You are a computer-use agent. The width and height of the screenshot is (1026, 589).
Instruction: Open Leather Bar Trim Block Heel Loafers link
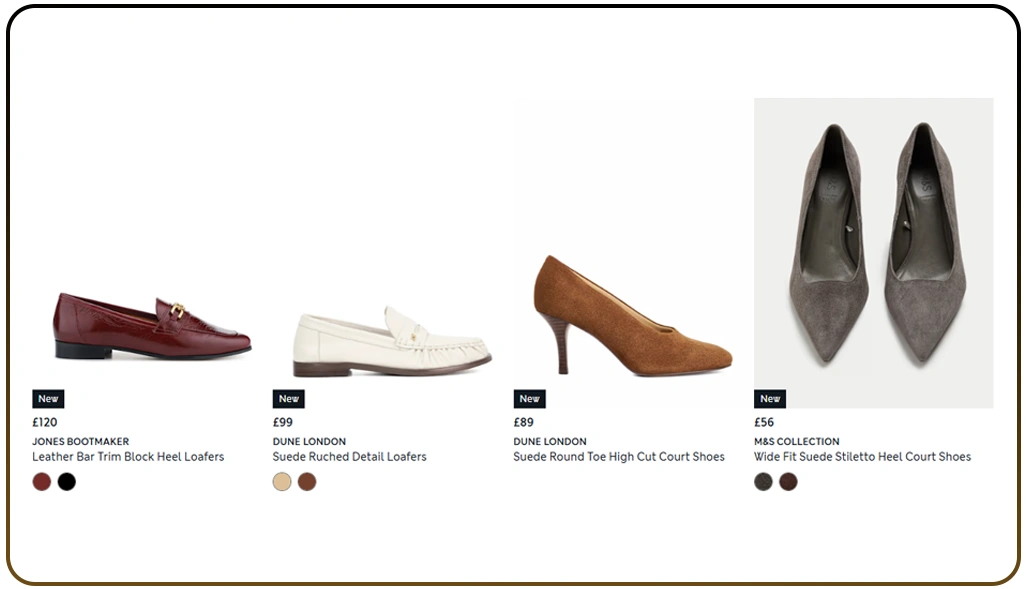tap(128, 457)
